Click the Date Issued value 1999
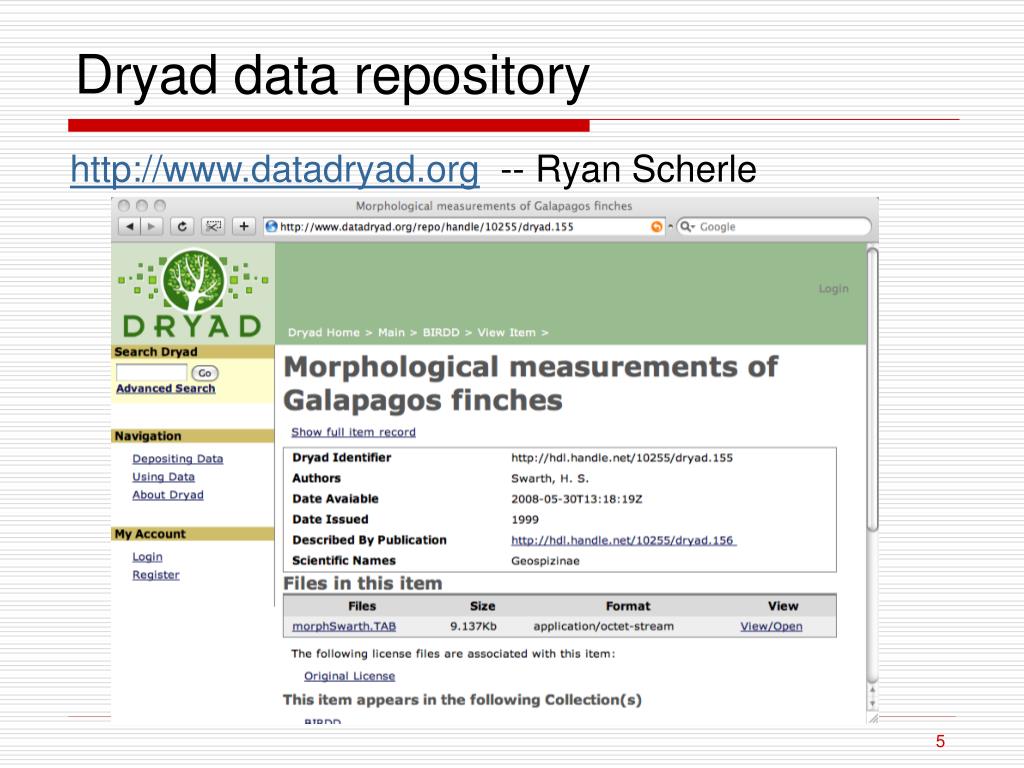 click(x=525, y=520)
